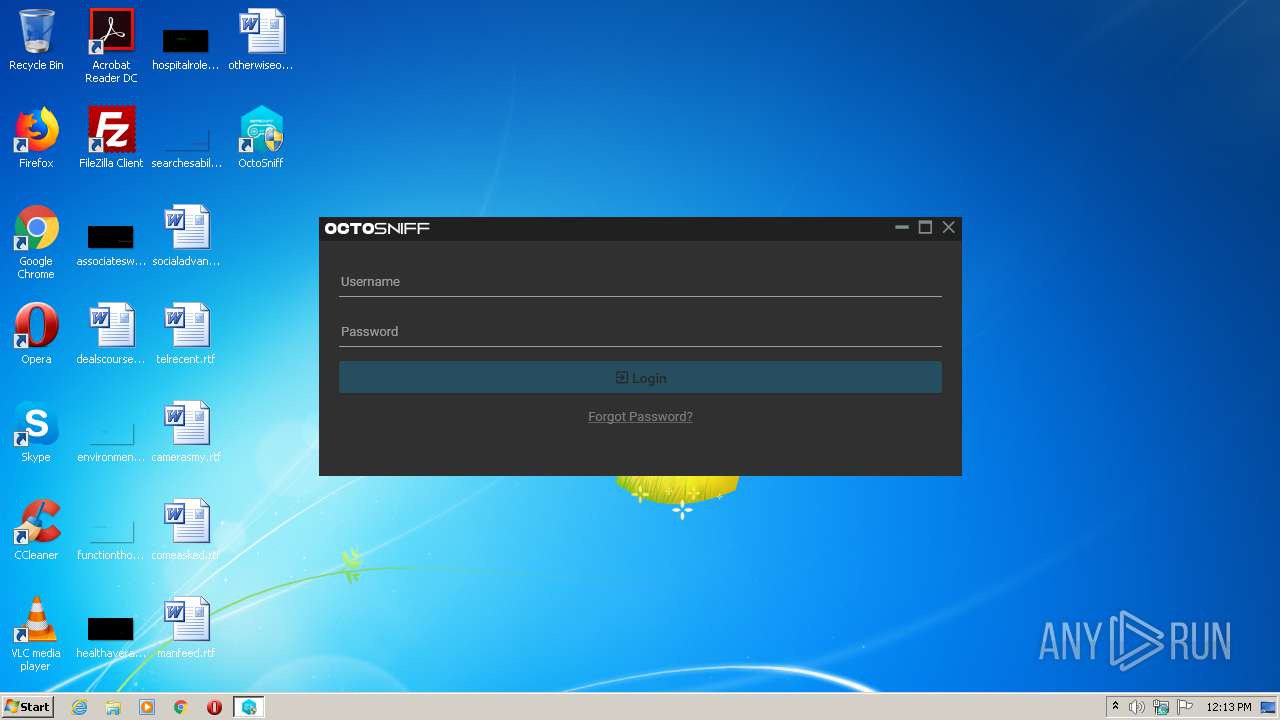Show hidden system tray icons
The height and width of the screenshot is (720, 1280).
1115,707
